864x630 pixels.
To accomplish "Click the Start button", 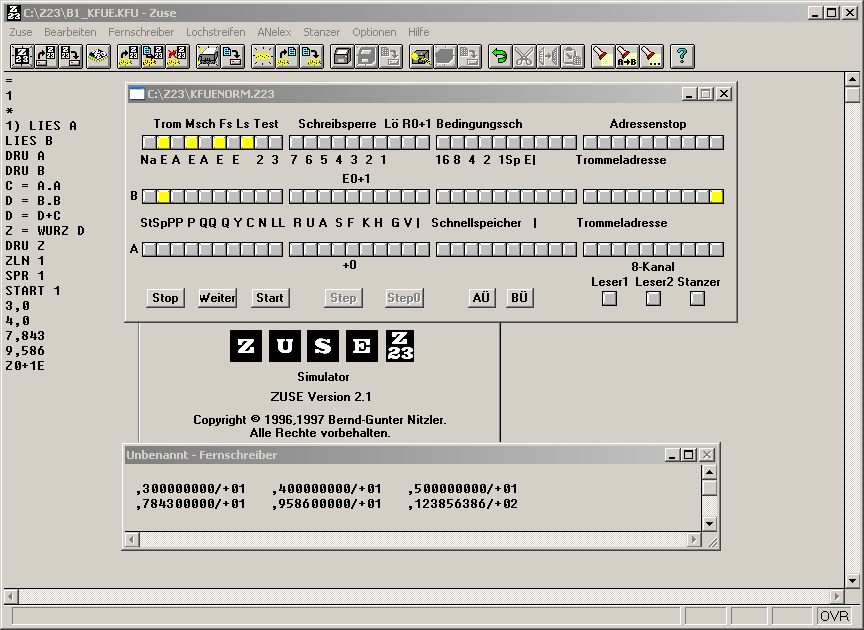I will click(270, 298).
